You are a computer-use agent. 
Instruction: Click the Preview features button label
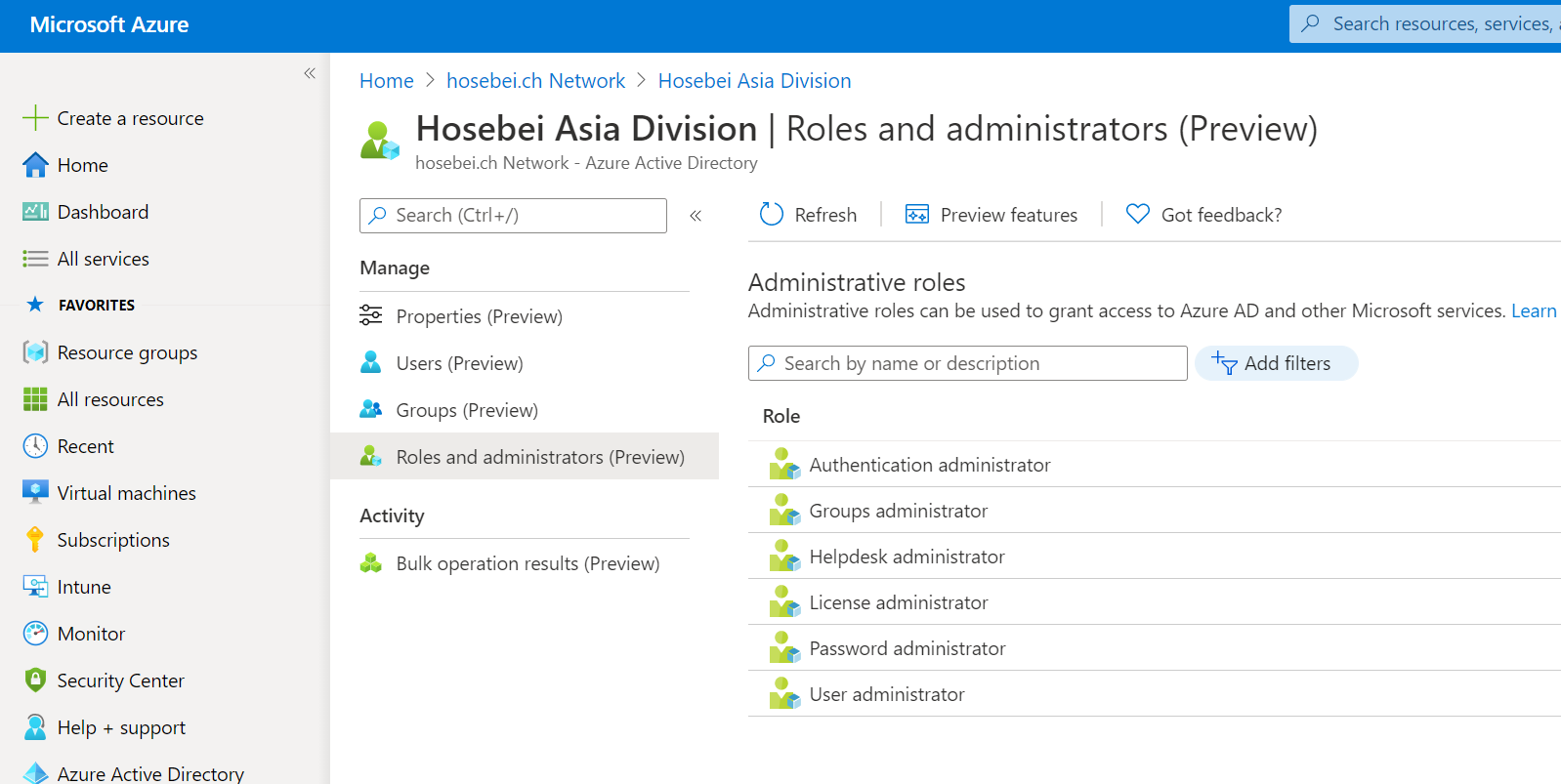[1009, 215]
